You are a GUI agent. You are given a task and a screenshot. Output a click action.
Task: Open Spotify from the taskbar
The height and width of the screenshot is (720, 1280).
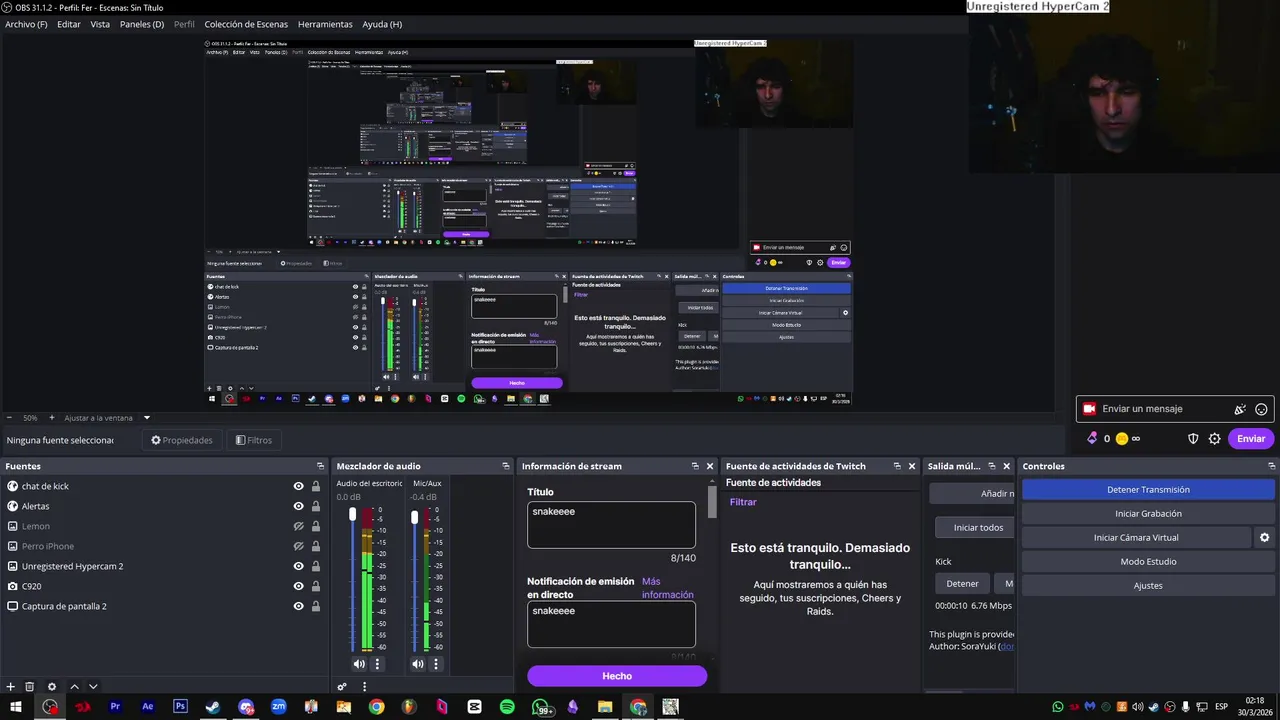point(507,707)
